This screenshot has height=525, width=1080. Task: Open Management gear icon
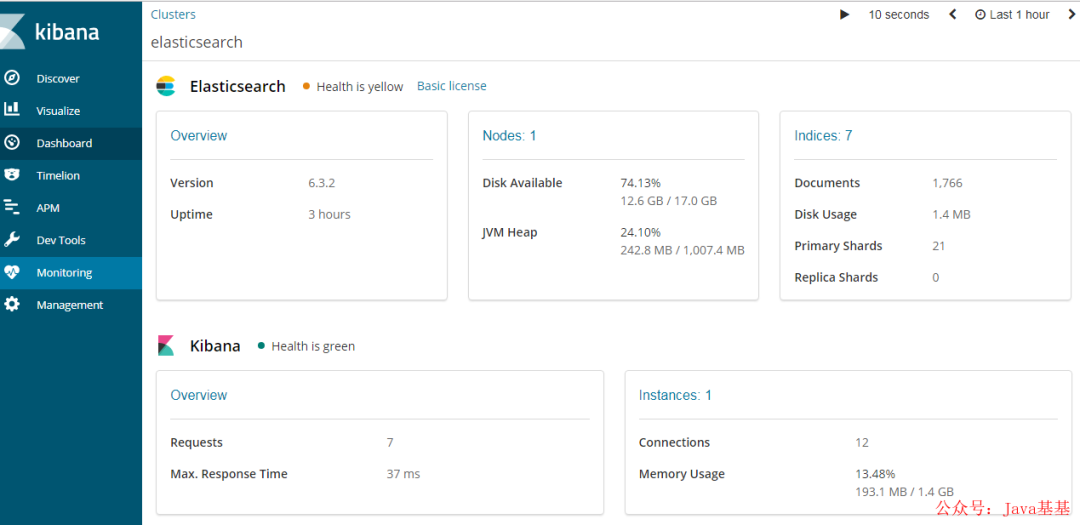pos(12,304)
